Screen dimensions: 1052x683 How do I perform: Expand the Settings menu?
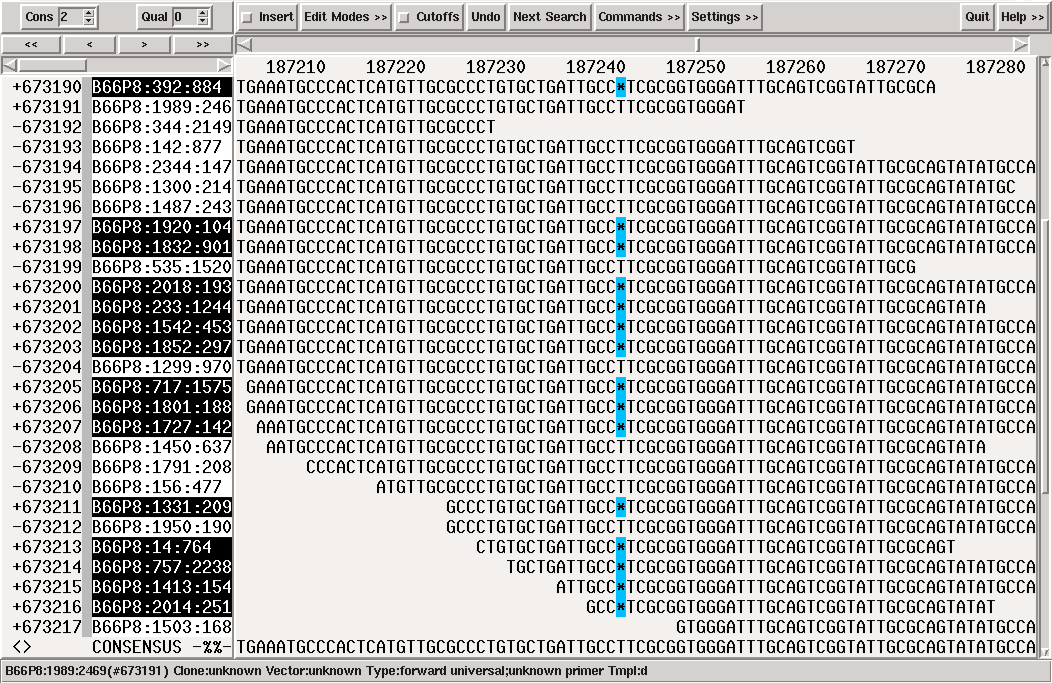pyautogui.click(x=724, y=17)
